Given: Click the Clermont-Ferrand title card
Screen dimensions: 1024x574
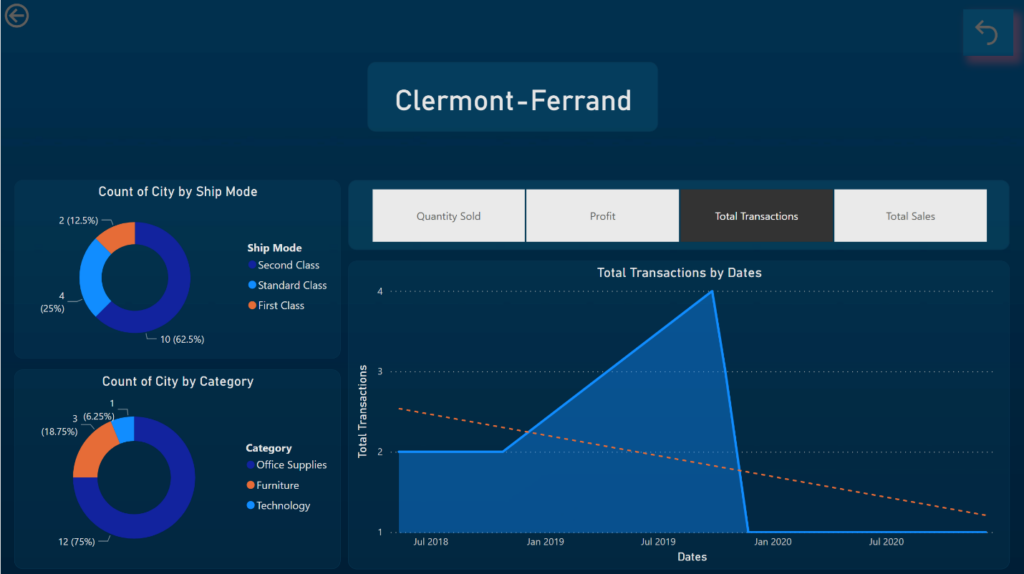Looking at the screenshot, I should [512, 97].
